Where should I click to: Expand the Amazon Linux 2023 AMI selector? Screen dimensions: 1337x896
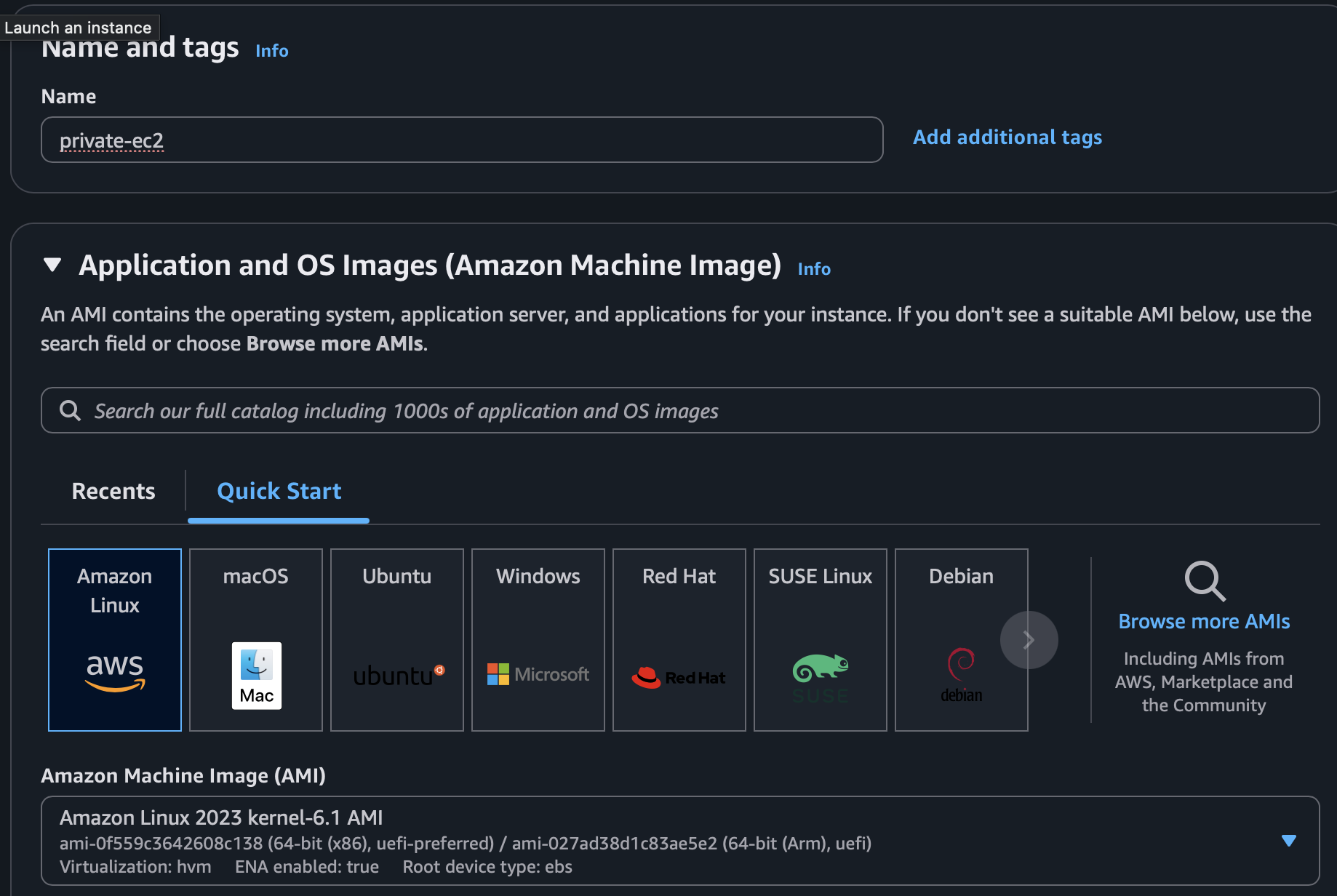655,841
